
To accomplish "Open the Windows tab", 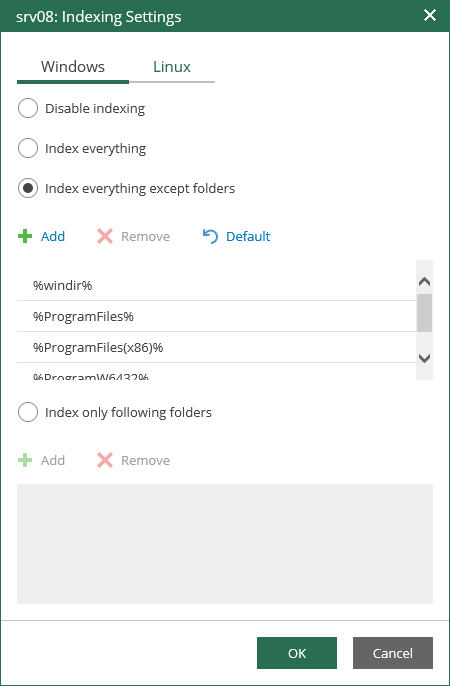I will pos(73,67).
